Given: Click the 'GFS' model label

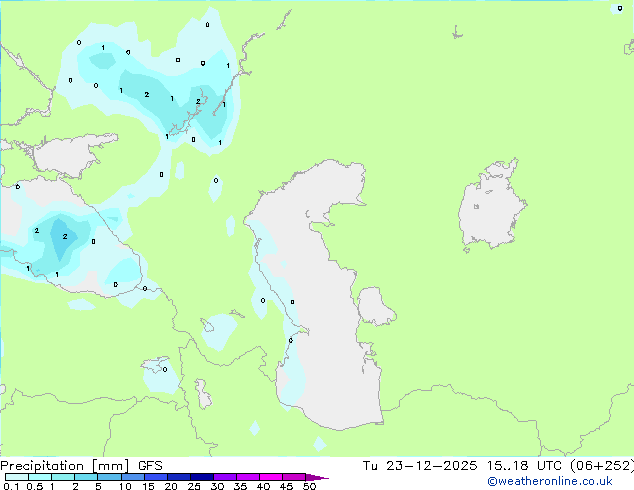Looking at the screenshot, I should (150, 466).
